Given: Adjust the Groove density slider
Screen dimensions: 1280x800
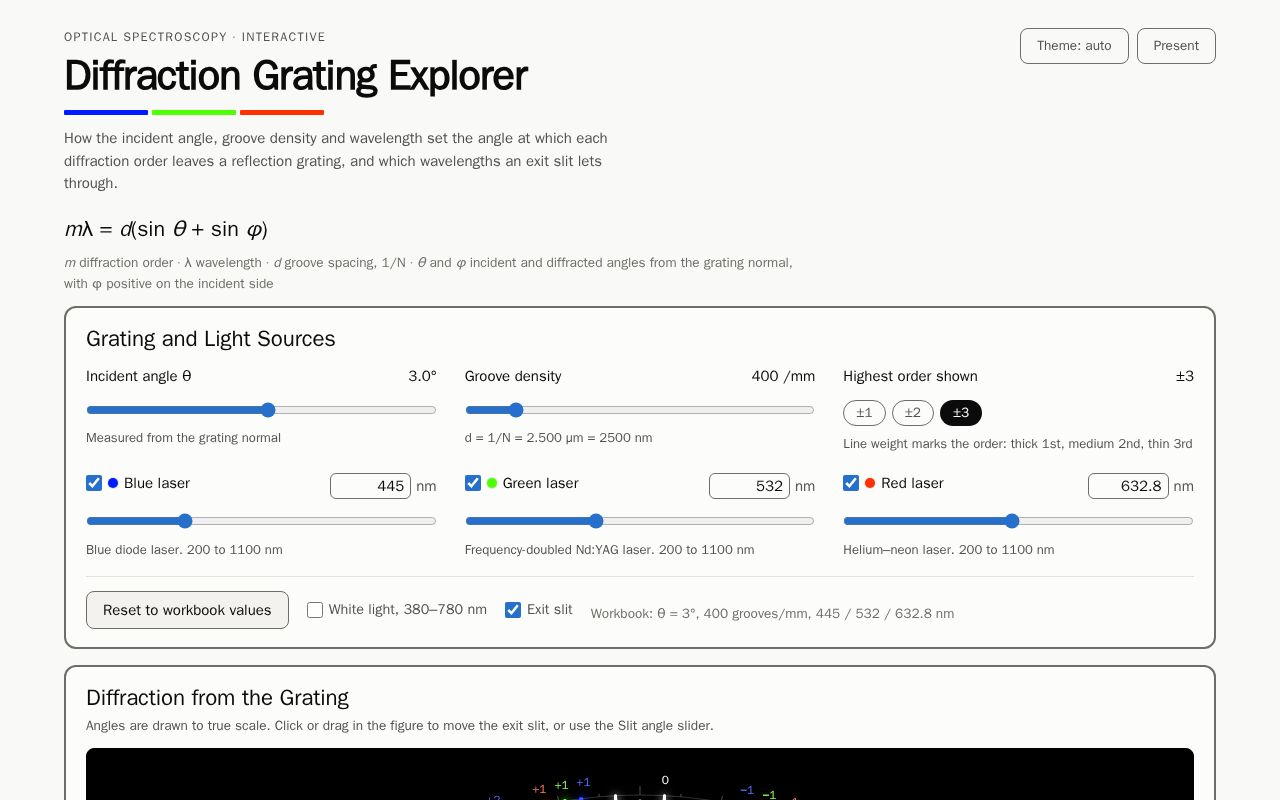Looking at the screenshot, I should point(640,410).
